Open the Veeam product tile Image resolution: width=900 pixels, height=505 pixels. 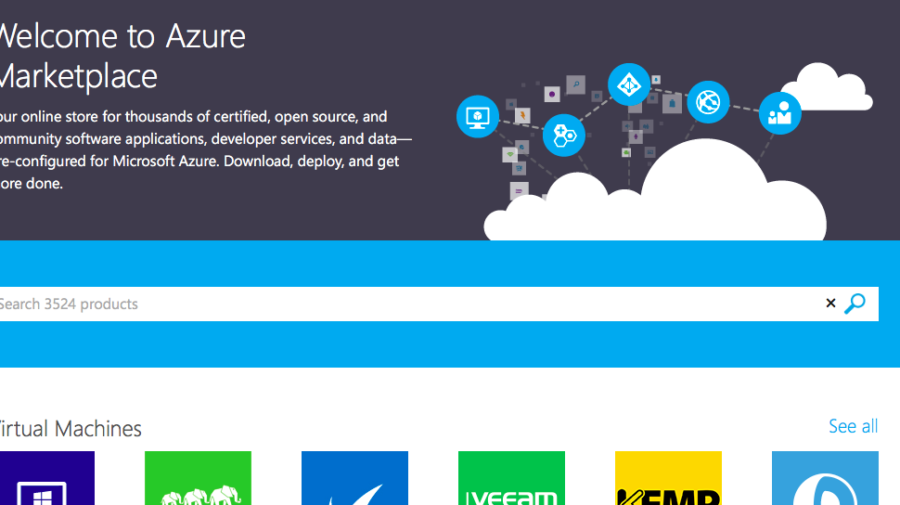pyautogui.click(x=511, y=478)
